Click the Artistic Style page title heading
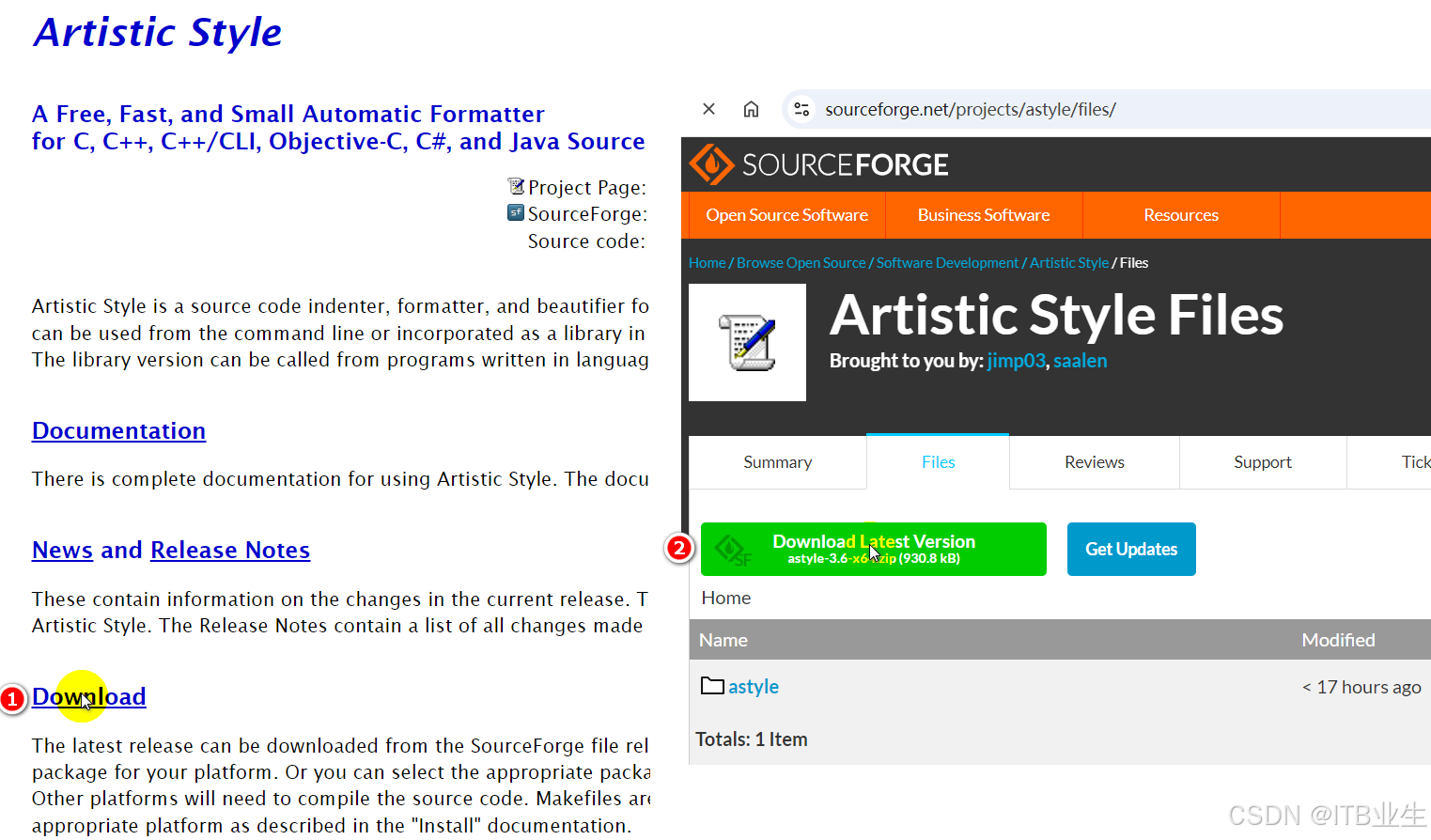Image resolution: width=1431 pixels, height=840 pixels. (158, 33)
